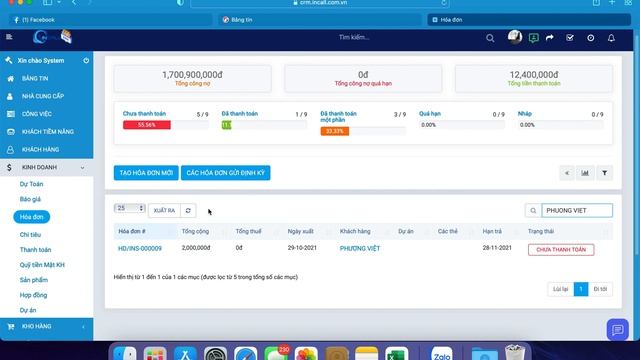This screenshot has height=360, width=640.
Task: Click the top bar search magnifier icon
Action: tap(490, 38)
